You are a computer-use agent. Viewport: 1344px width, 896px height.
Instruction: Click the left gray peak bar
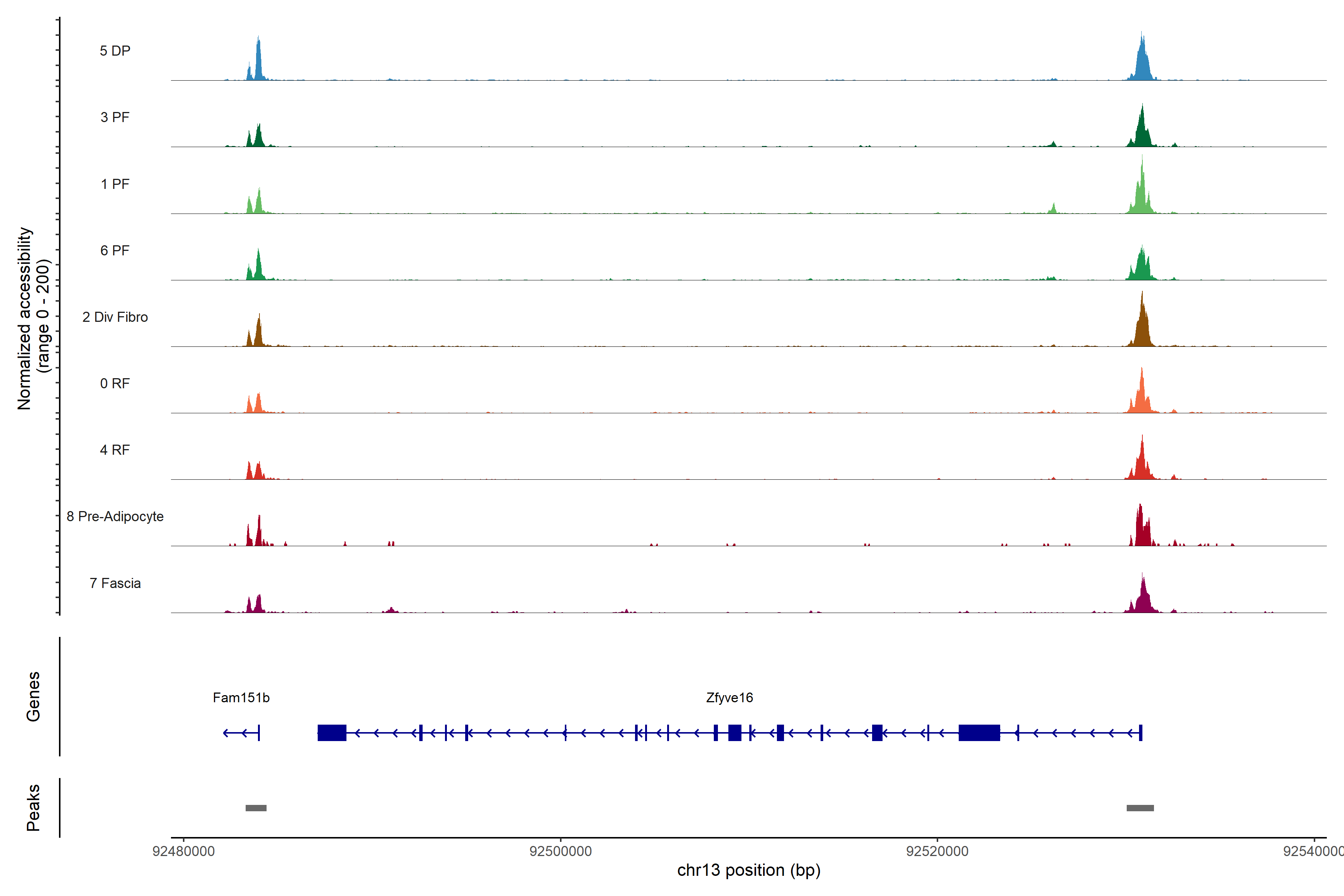(x=256, y=808)
